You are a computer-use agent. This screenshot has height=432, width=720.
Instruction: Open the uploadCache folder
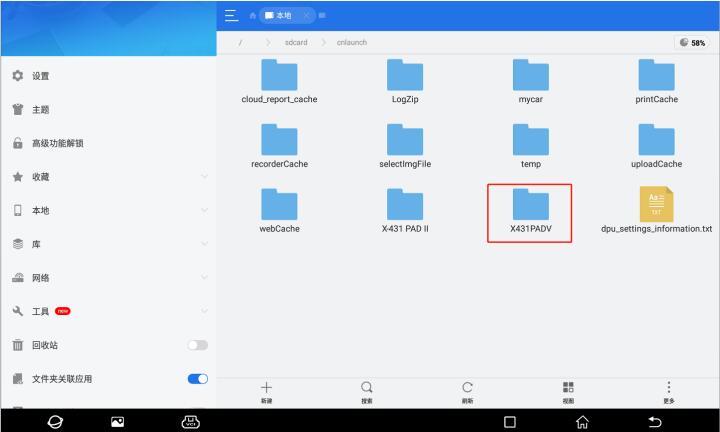click(657, 146)
